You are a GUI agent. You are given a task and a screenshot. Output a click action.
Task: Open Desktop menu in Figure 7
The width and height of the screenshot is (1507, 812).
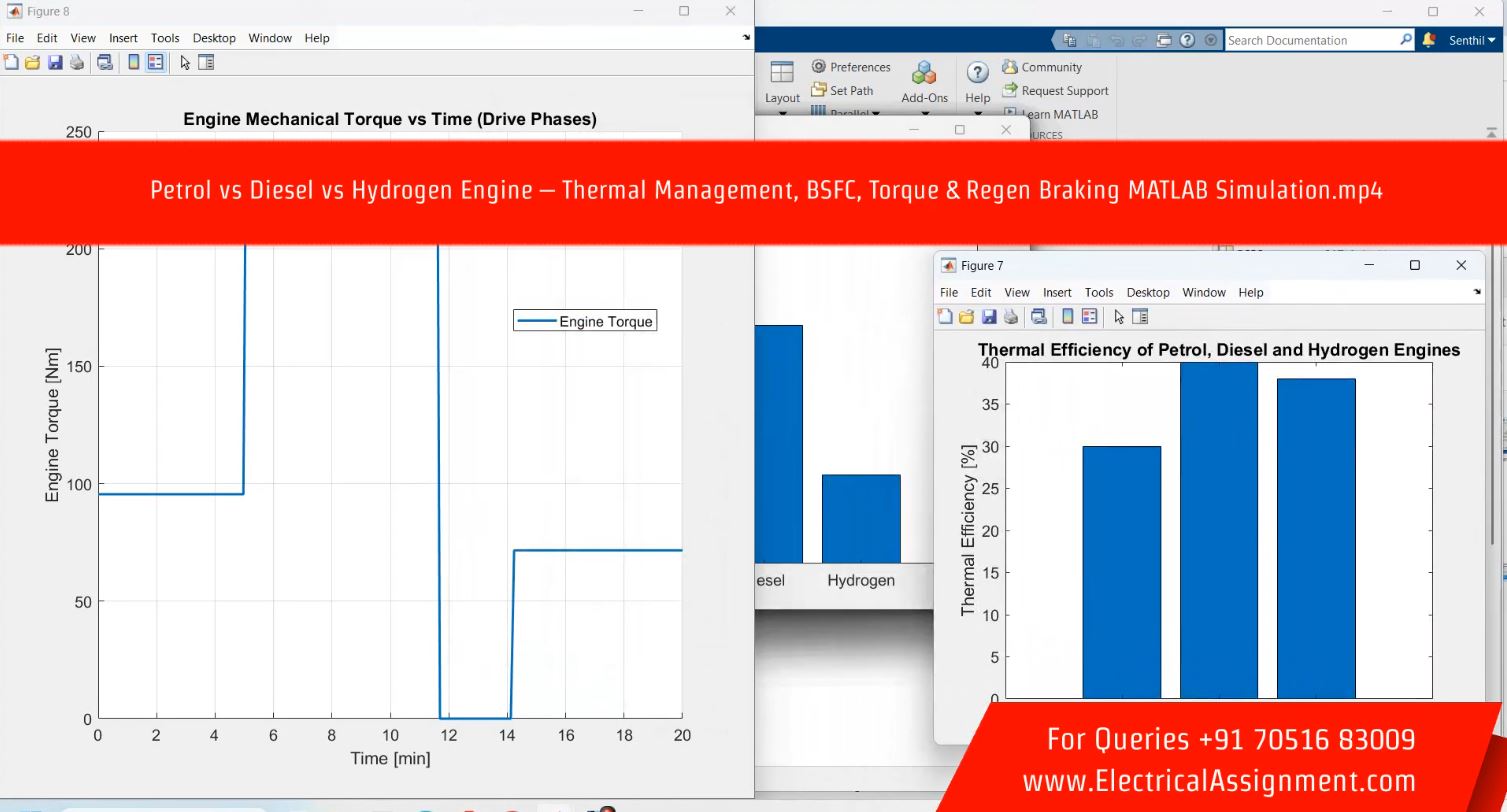coord(1148,293)
